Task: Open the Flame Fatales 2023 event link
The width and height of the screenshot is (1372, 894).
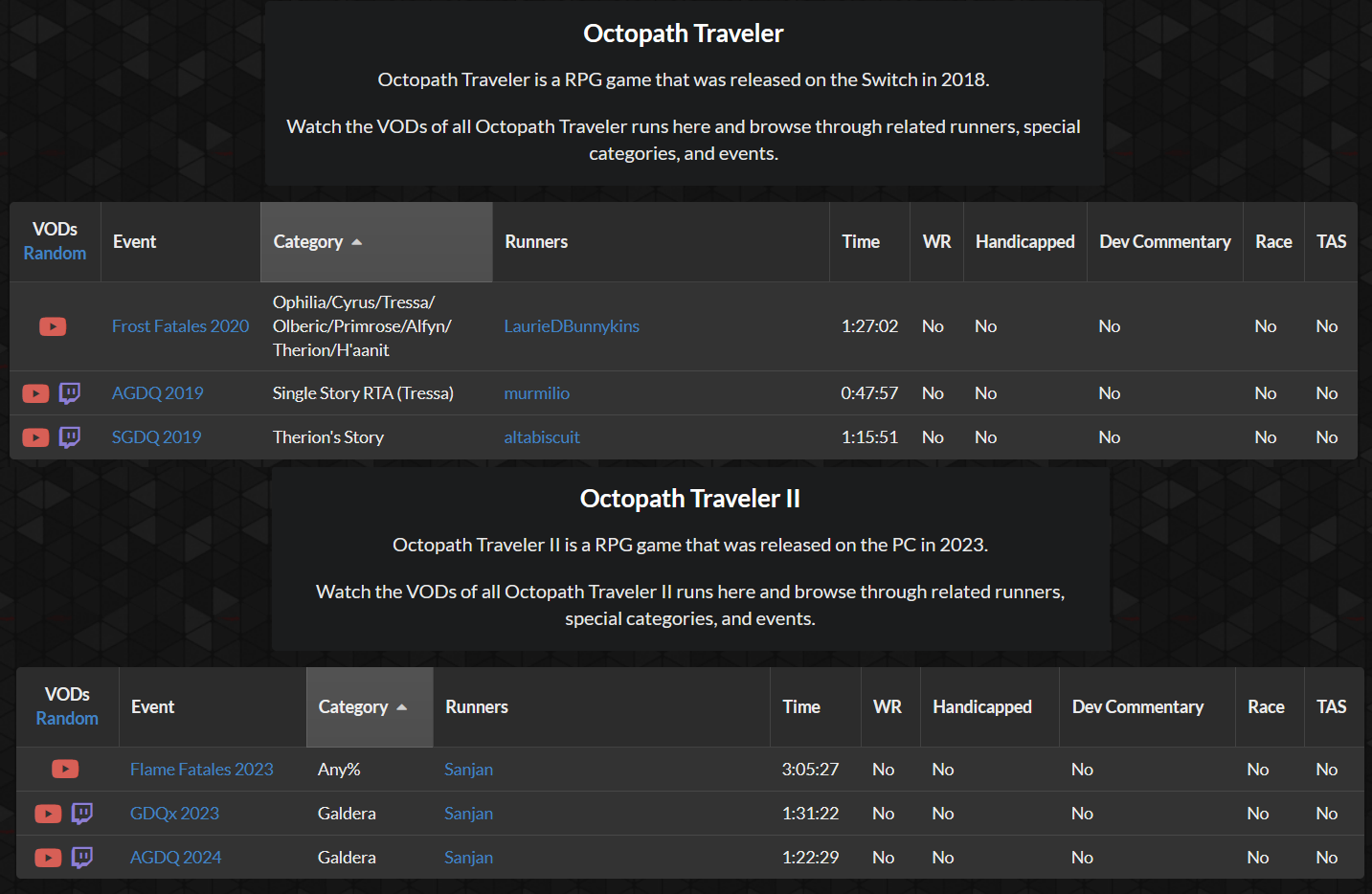Action: 201,770
